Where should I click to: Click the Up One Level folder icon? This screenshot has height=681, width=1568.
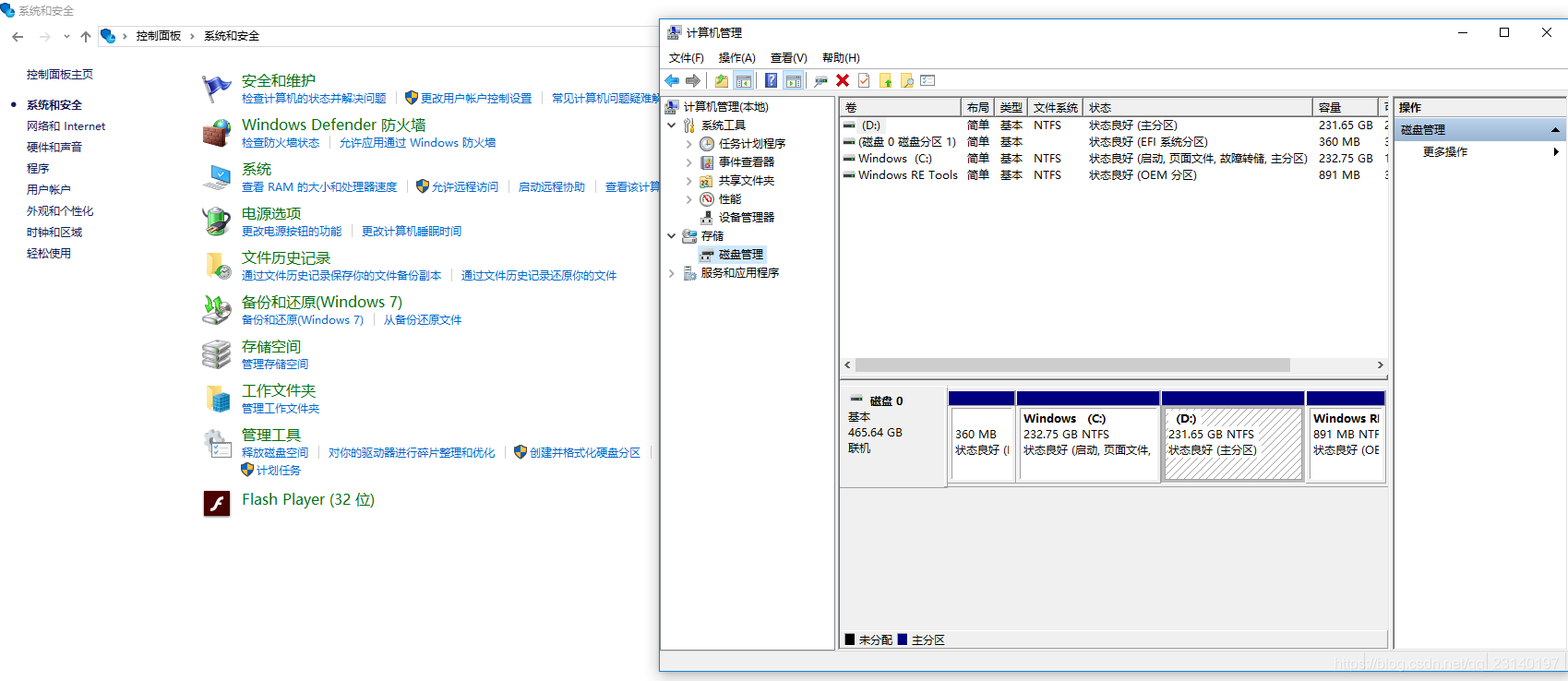pos(722,81)
